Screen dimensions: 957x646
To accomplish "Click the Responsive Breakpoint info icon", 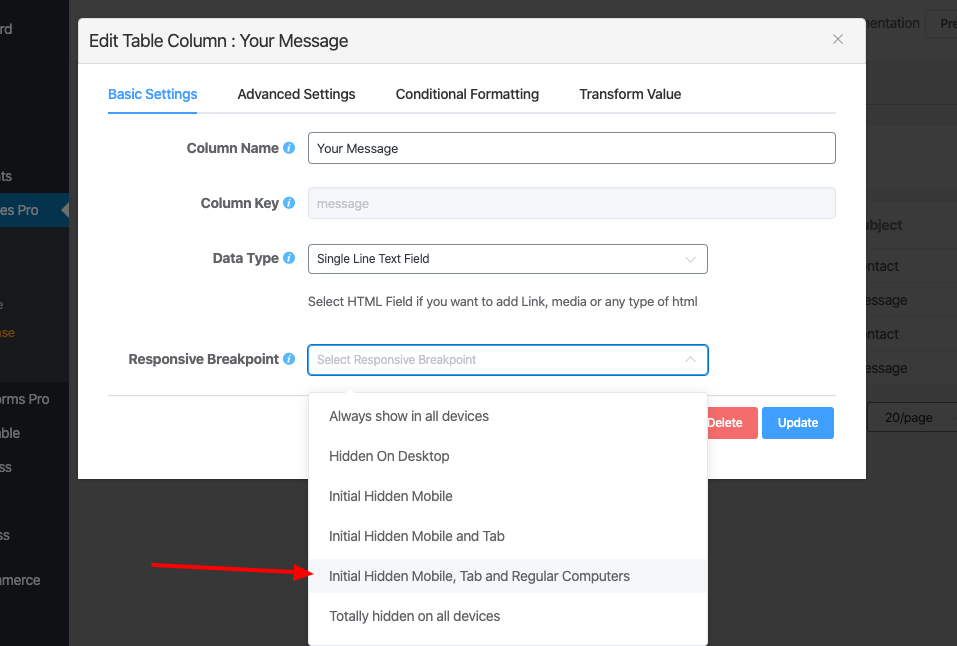I will click(289, 359).
